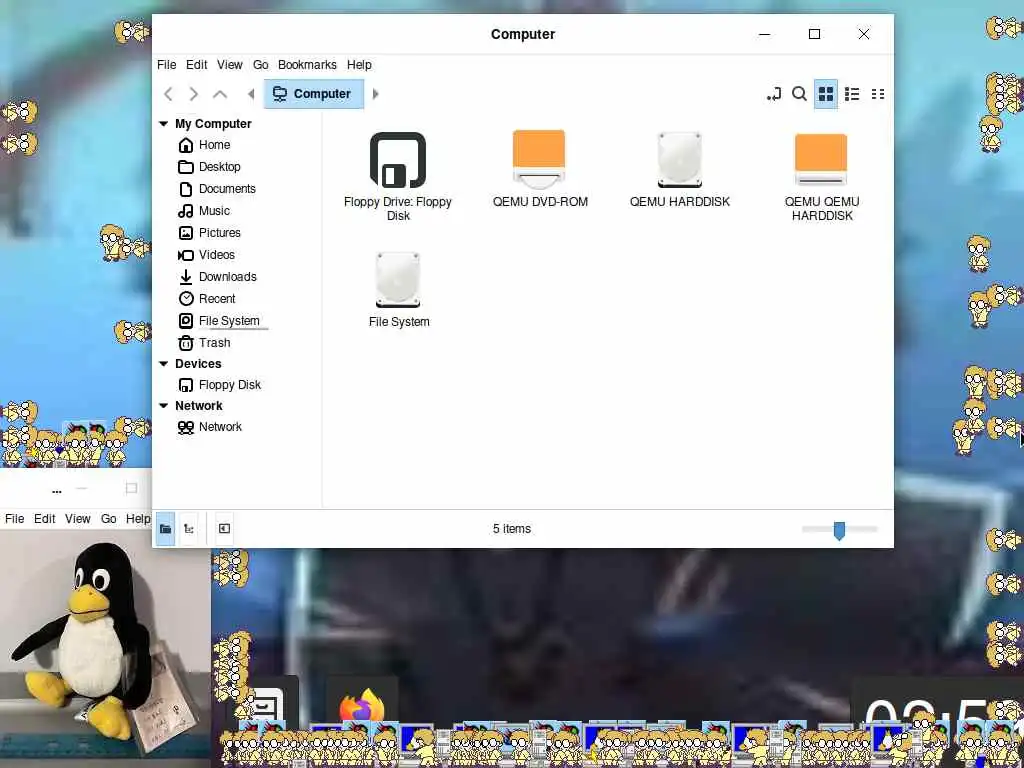This screenshot has height=768, width=1024.
Task: Minimize the Computer window
Action: pos(765,34)
